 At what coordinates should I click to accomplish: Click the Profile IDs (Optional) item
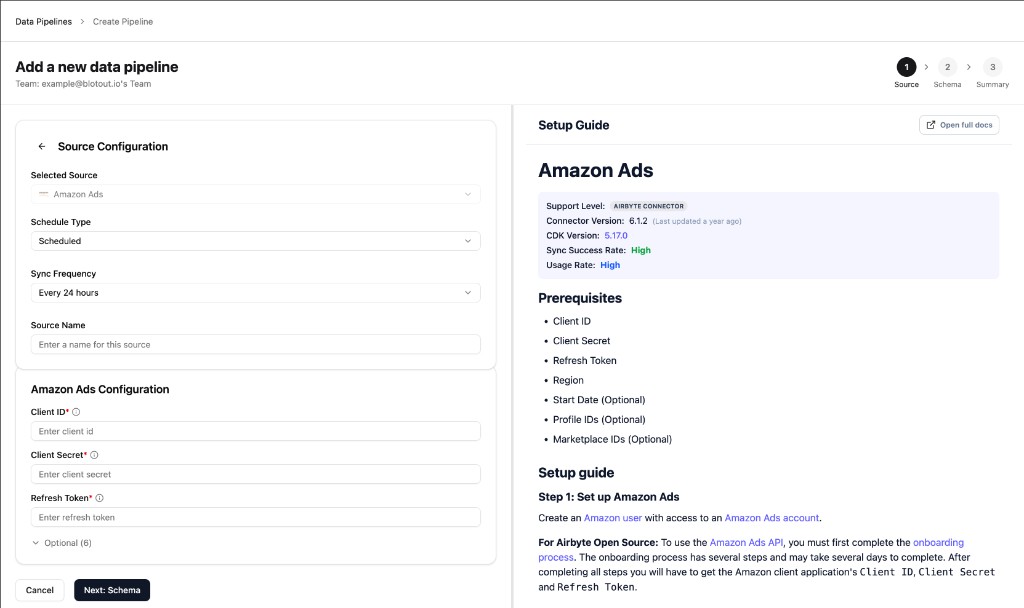pos(599,420)
